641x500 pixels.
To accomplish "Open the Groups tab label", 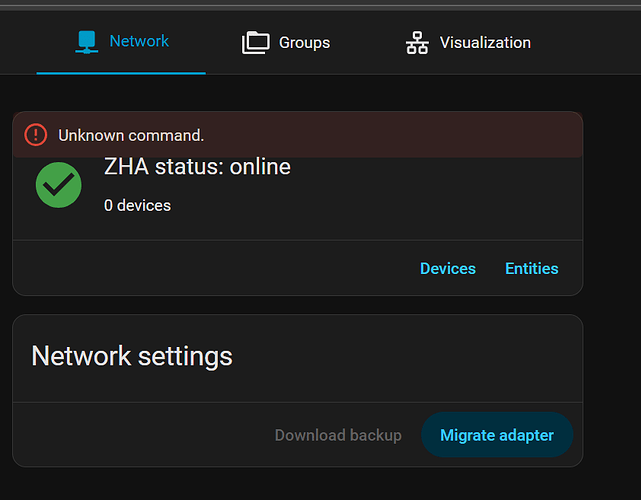I will point(304,42).
